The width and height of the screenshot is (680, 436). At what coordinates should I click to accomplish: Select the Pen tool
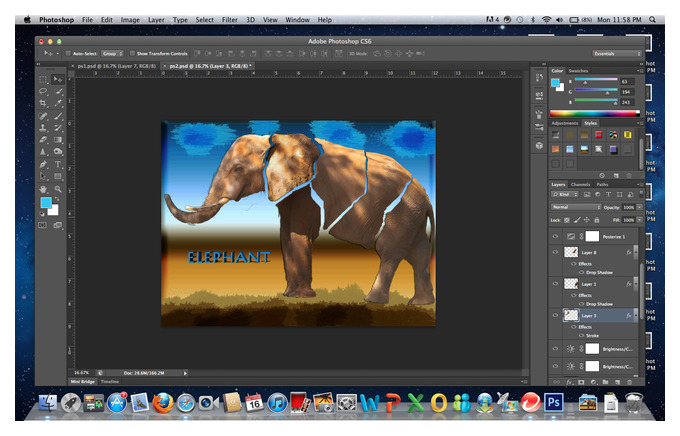[x=43, y=164]
